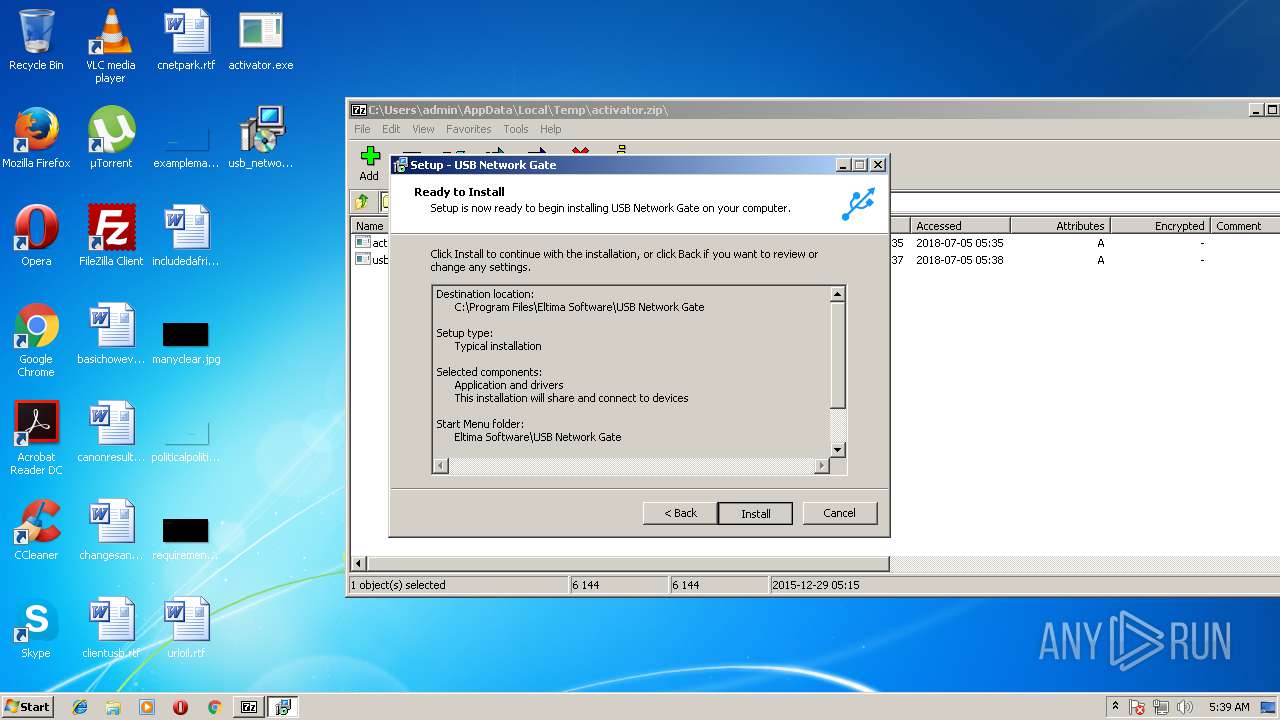Select changesan... document on desktop
1280x720 pixels.
click(111, 530)
